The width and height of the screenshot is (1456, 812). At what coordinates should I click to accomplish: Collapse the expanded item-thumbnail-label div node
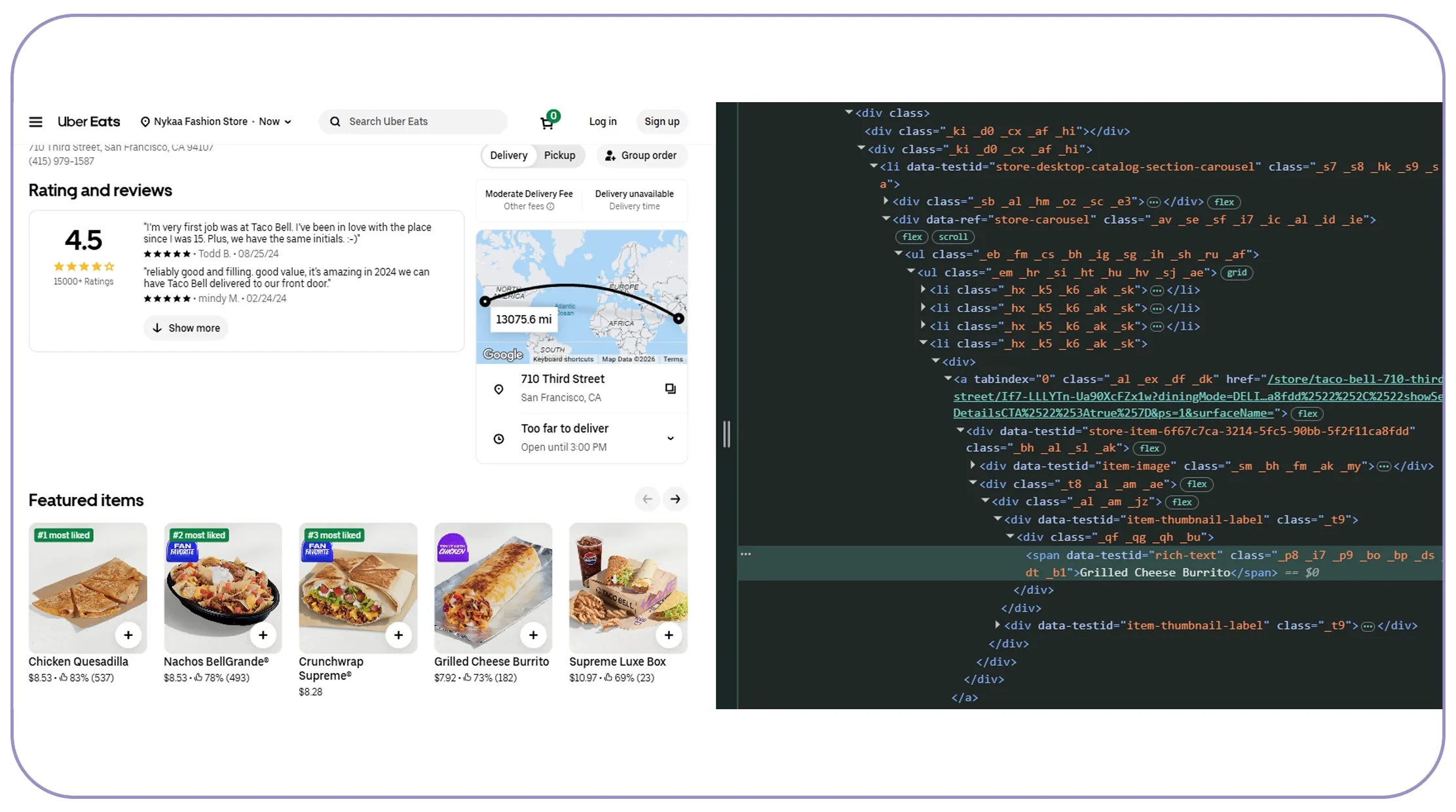point(998,519)
